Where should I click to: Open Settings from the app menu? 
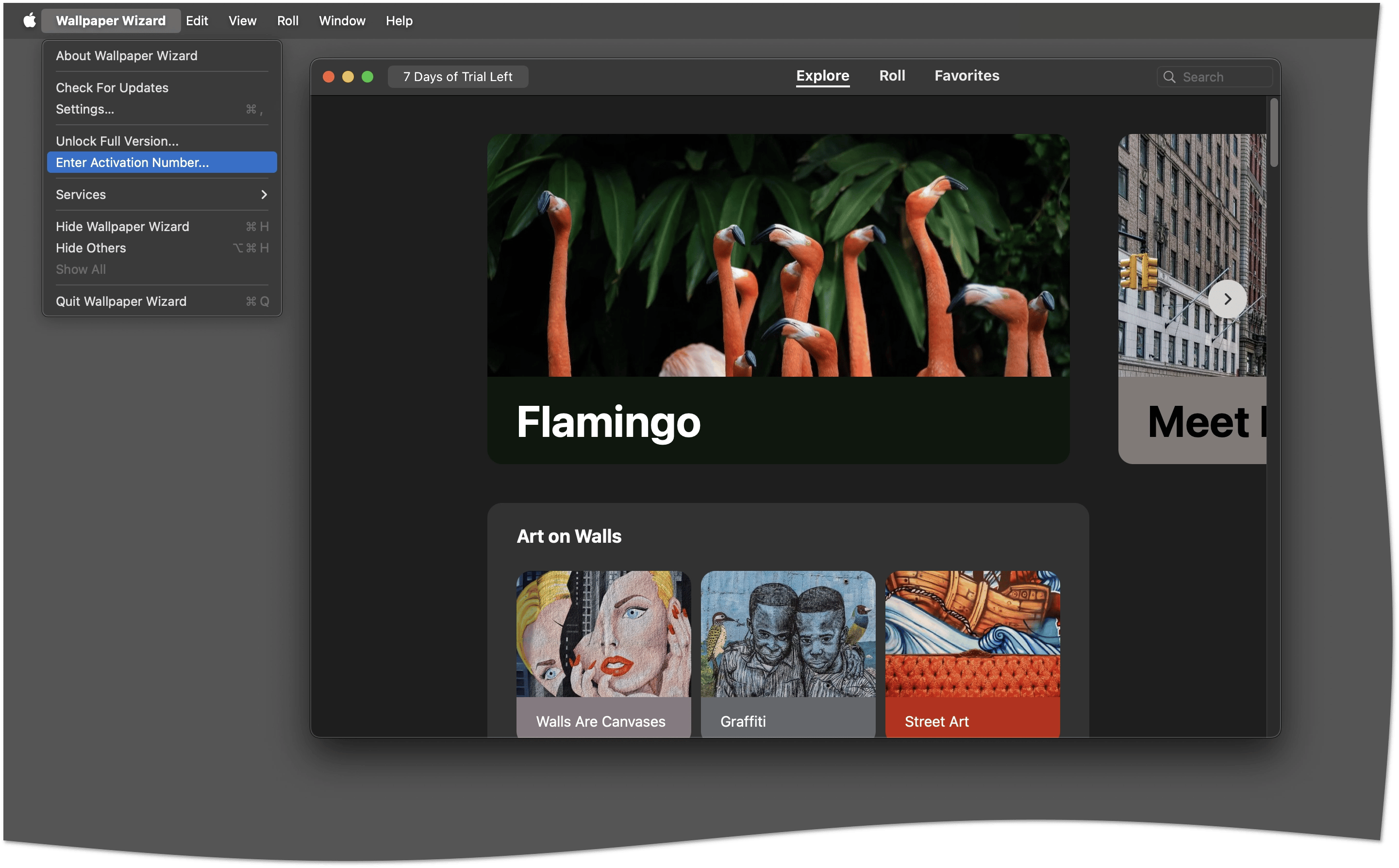click(x=85, y=109)
